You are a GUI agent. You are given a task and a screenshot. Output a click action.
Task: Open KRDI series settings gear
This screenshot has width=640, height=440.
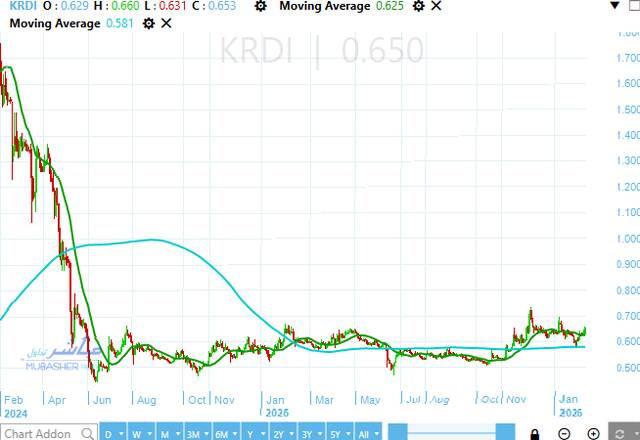click(261, 6)
